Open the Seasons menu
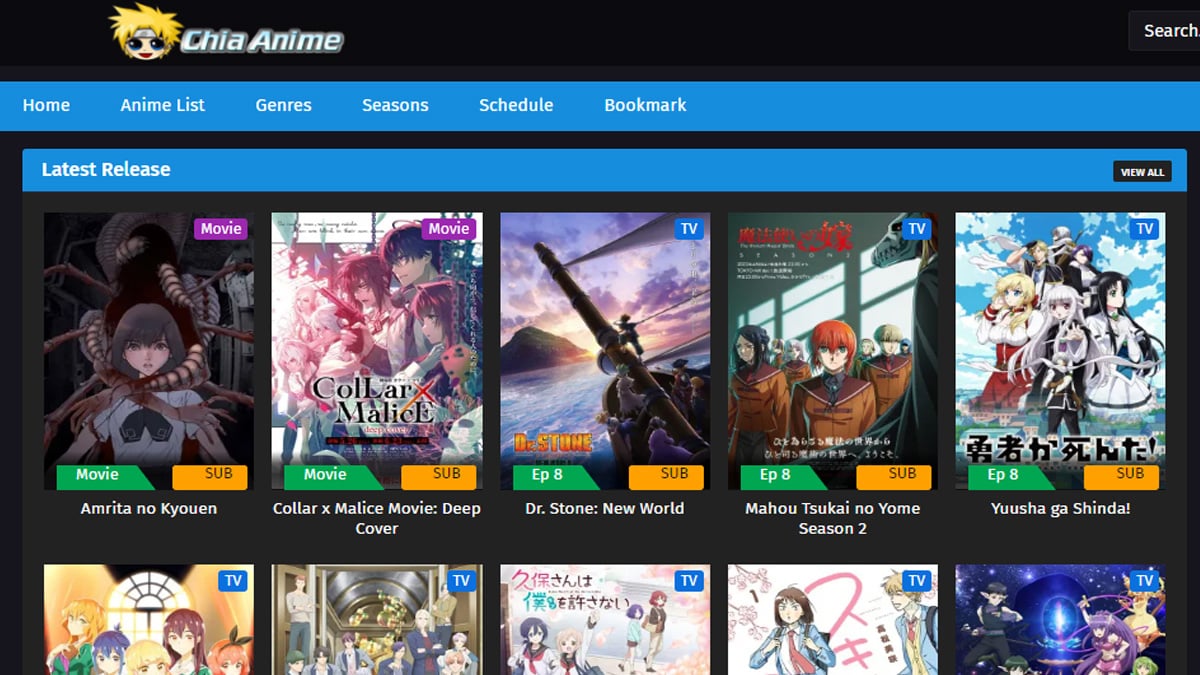Viewport: 1200px width, 675px height. [395, 105]
